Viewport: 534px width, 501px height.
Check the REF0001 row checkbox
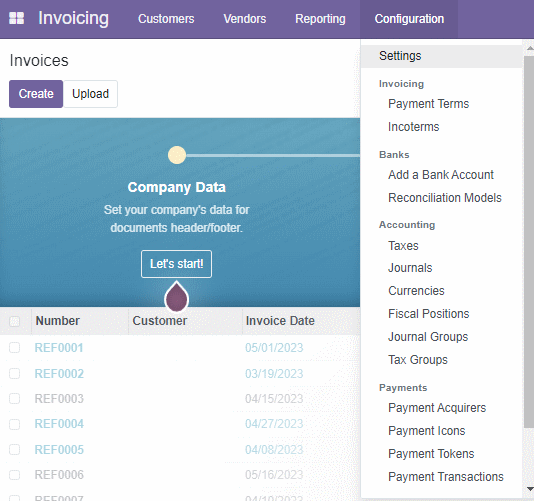[x=14, y=348]
